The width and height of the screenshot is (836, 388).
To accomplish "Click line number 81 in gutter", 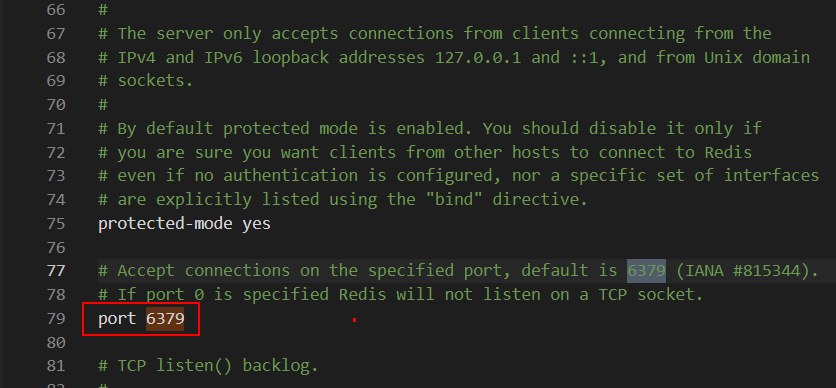I will pyautogui.click(x=56, y=367).
